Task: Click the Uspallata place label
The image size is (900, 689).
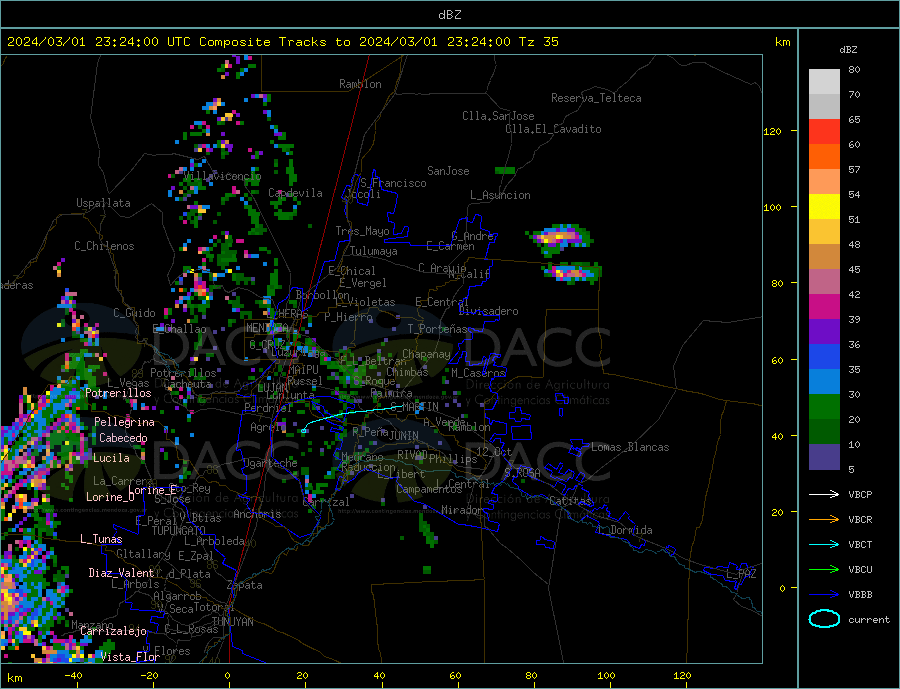Action: tap(103, 203)
